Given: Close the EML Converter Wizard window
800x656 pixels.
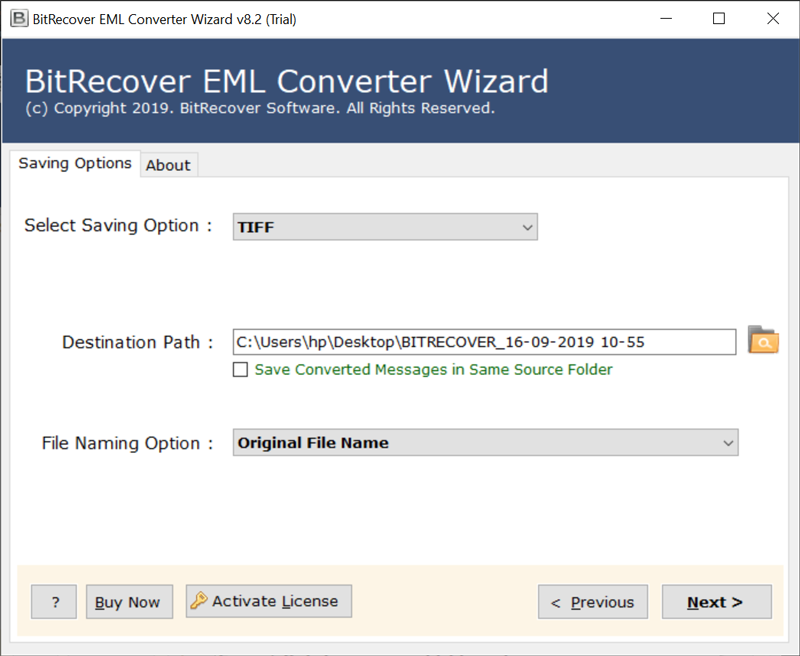Looking at the screenshot, I should coord(773,19).
